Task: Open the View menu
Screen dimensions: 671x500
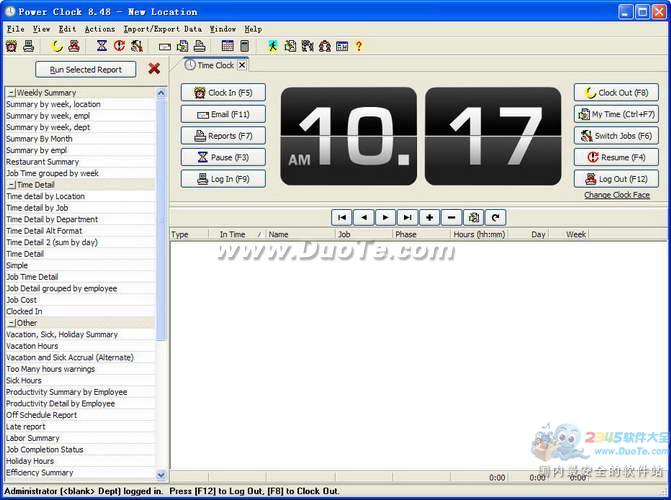Action: coord(42,29)
